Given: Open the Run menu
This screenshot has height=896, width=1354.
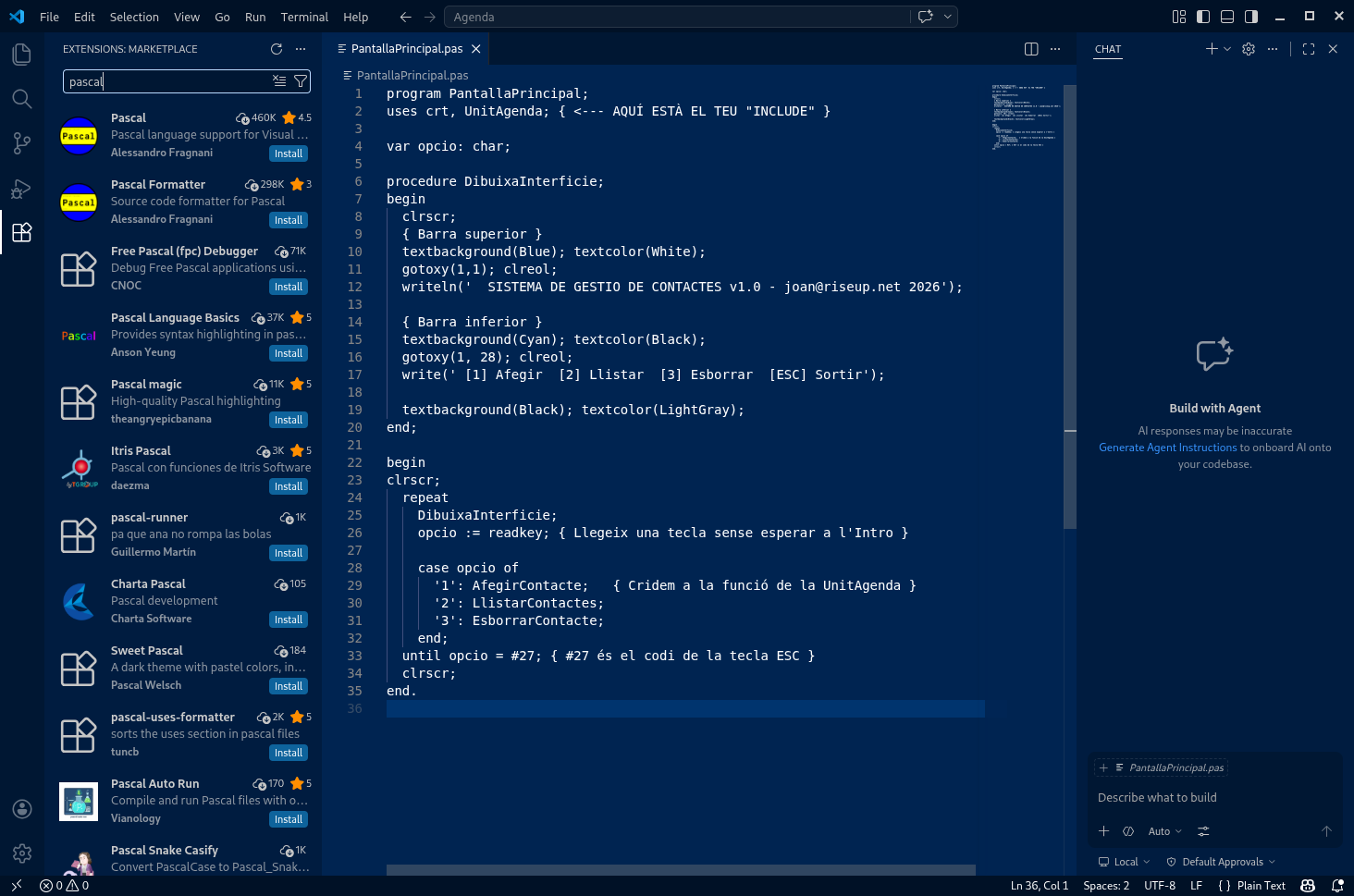Looking at the screenshot, I should [x=255, y=17].
